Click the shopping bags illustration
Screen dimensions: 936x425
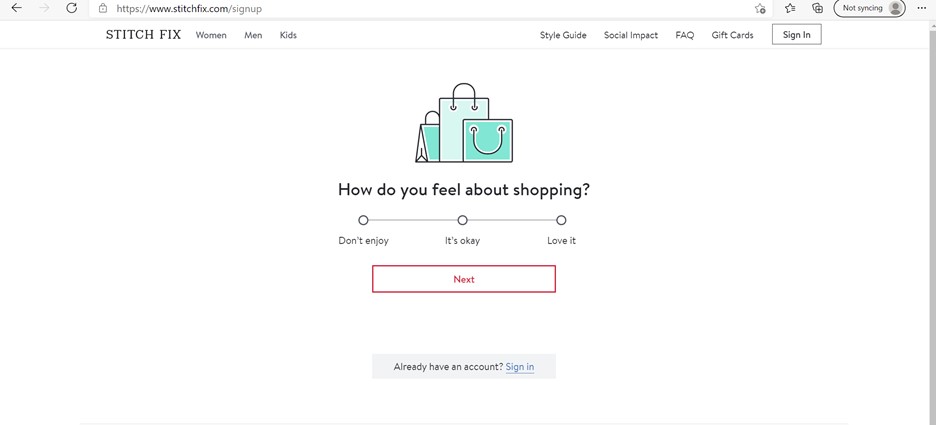point(464,123)
